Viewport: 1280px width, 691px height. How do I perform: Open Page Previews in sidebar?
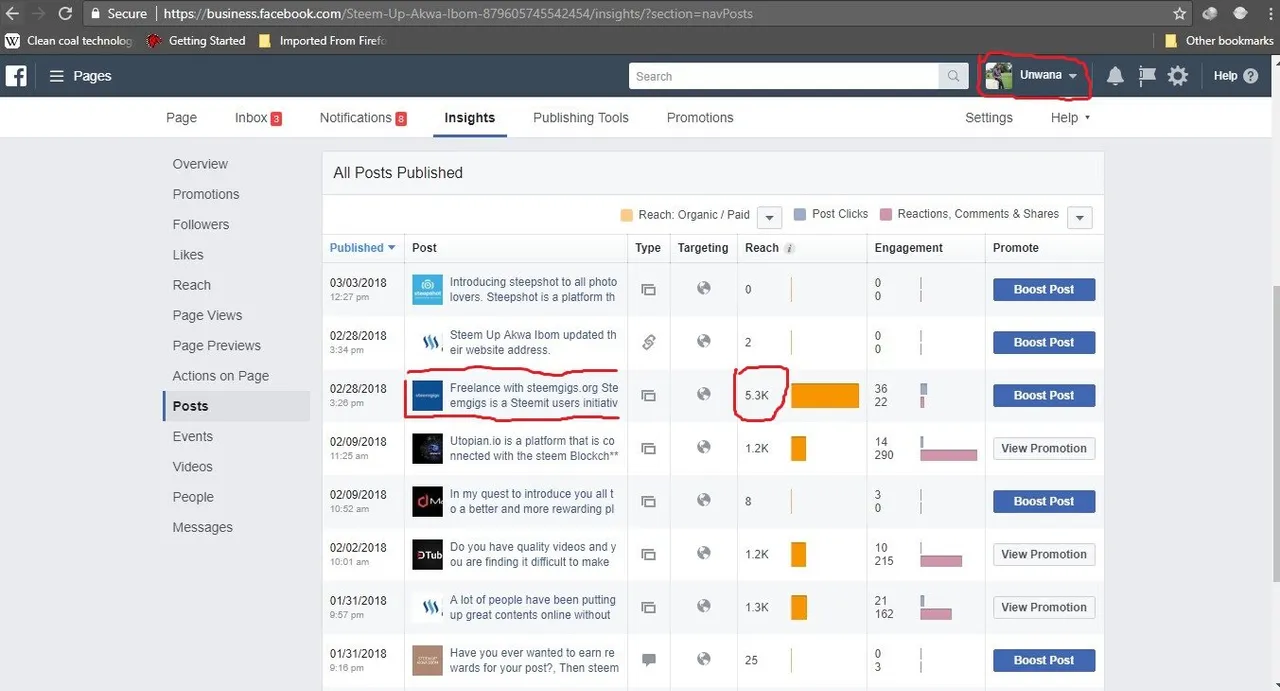pyautogui.click(x=217, y=346)
